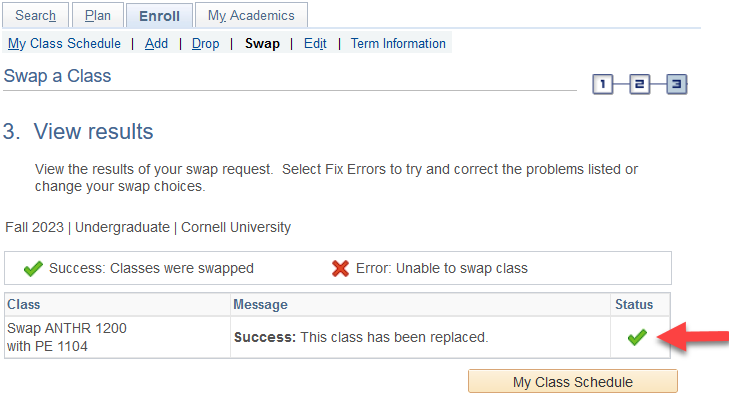This screenshot has width=729, height=401.
Task: Click the Add link in the sub-navigation
Action: coord(156,44)
